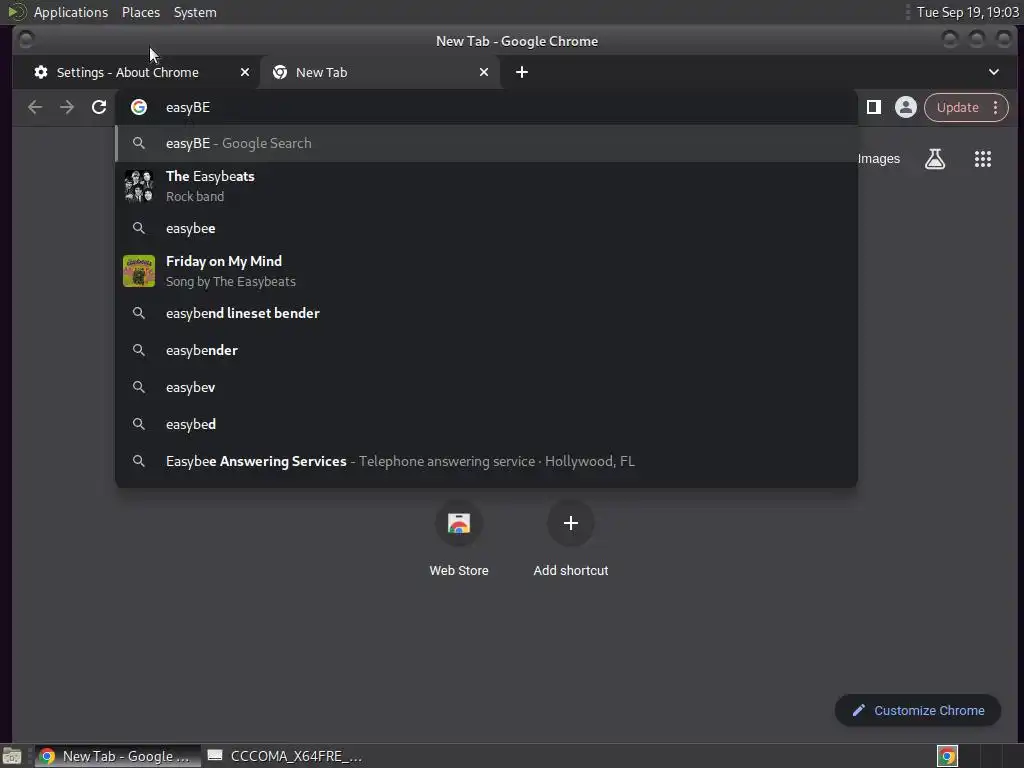Select Easybee Answering Services suggestion
Viewport: 1024px width, 768px height.
pos(486,462)
